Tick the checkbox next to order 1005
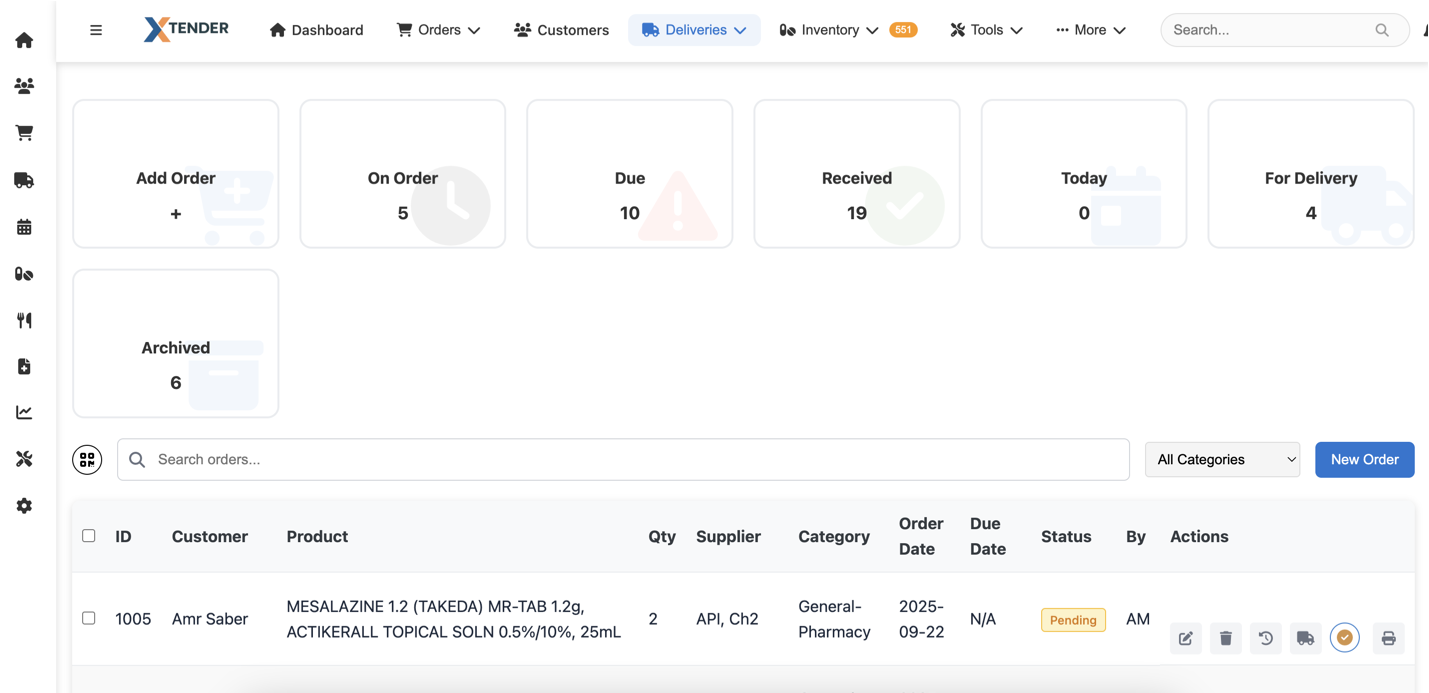This screenshot has width=1429, height=693. pos(88,618)
